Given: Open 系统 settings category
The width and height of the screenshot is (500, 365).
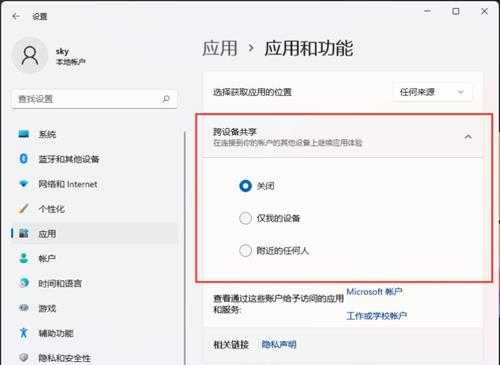Looking at the screenshot, I should 94,134.
